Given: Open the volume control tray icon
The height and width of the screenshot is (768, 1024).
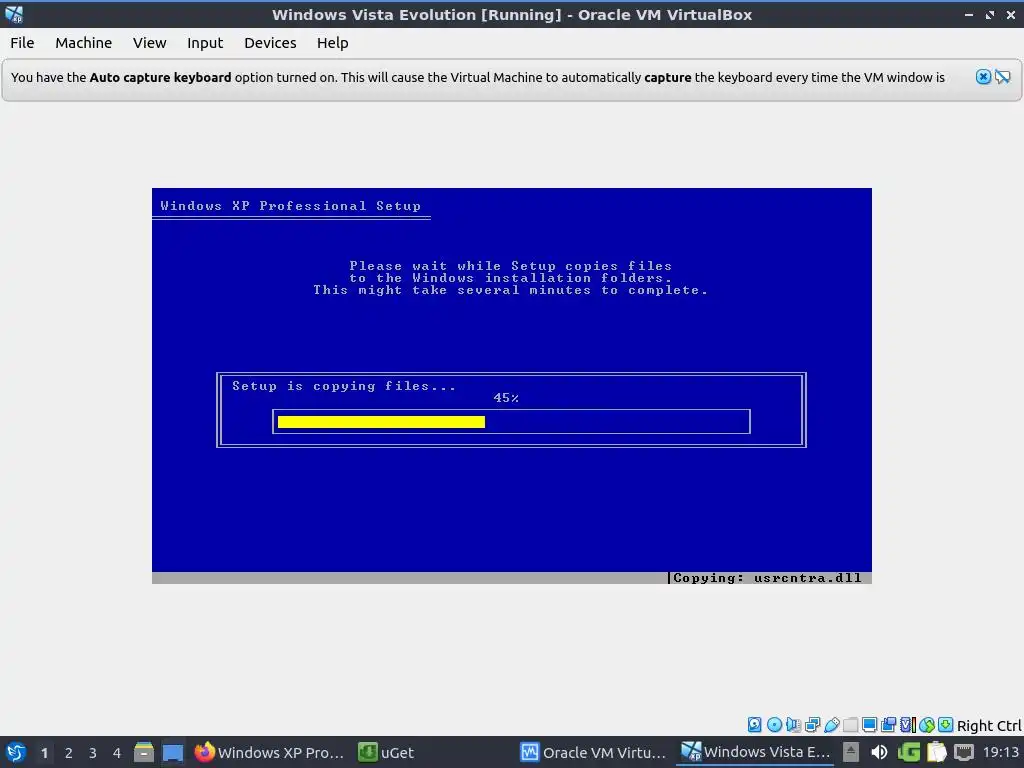Looking at the screenshot, I should coord(879,752).
